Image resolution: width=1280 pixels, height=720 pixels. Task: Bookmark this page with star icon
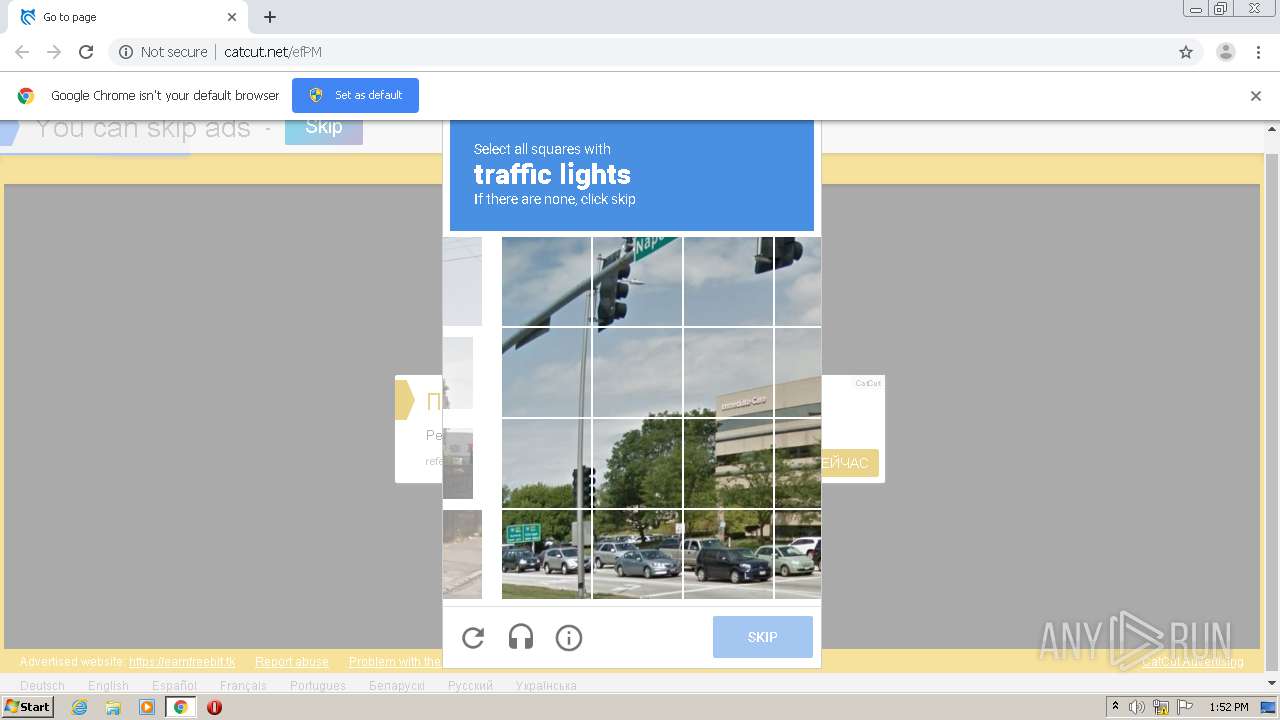(1186, 52)
